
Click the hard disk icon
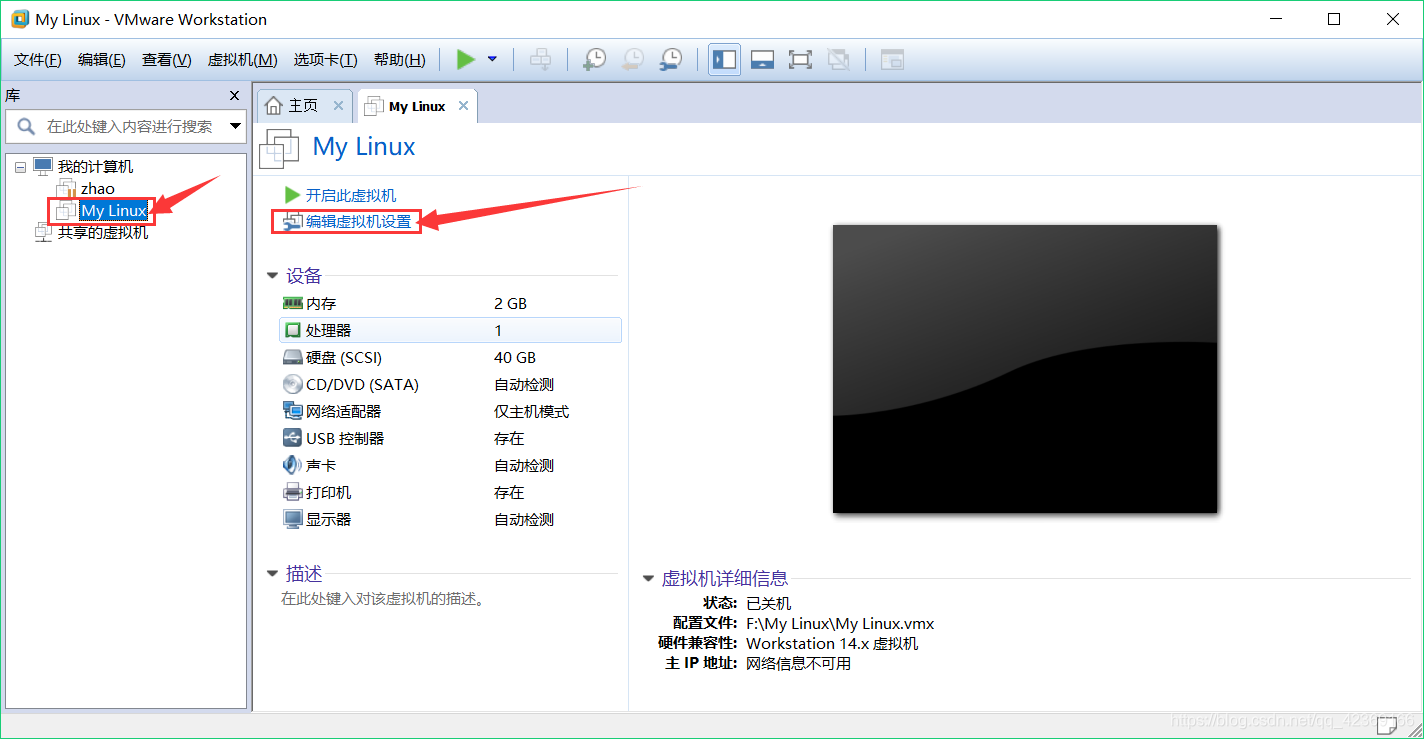point(293,357)
